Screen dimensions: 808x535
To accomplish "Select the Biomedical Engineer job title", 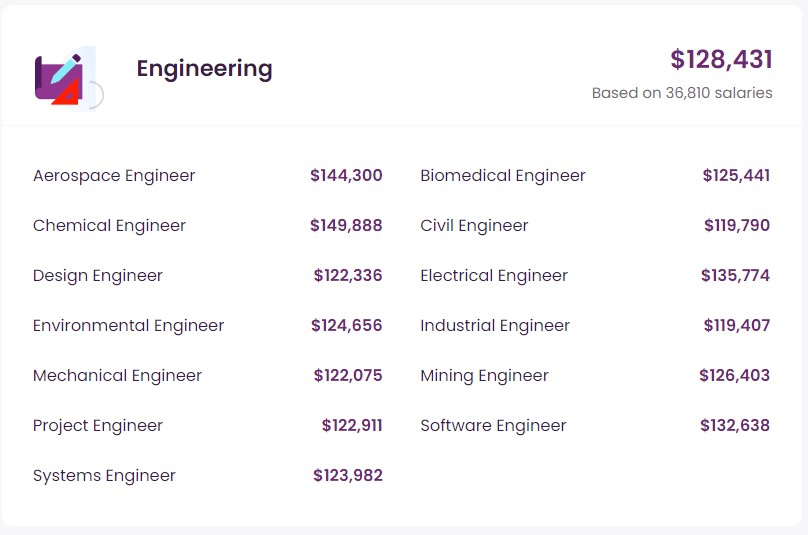I will pyautogui.click(x=502, y=176).
